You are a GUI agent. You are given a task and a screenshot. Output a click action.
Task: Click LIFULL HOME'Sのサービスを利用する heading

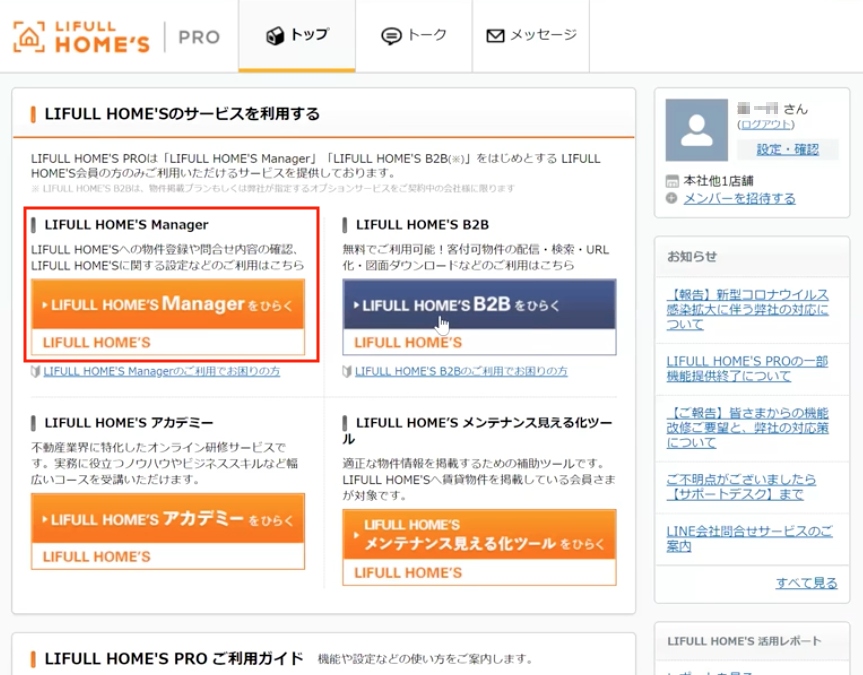click(182, 114)
